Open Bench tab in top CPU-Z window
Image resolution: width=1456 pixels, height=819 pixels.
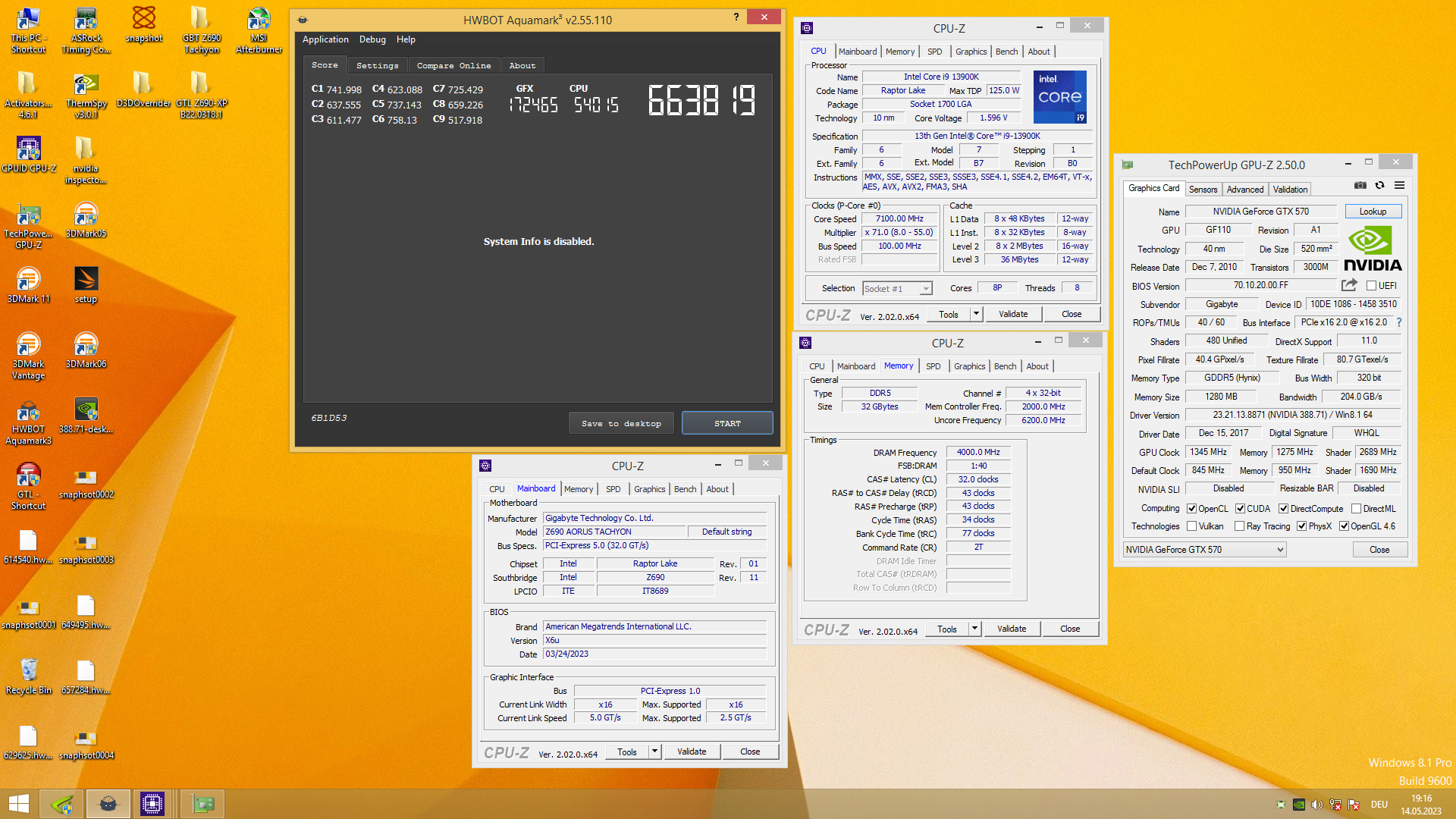1006,52
